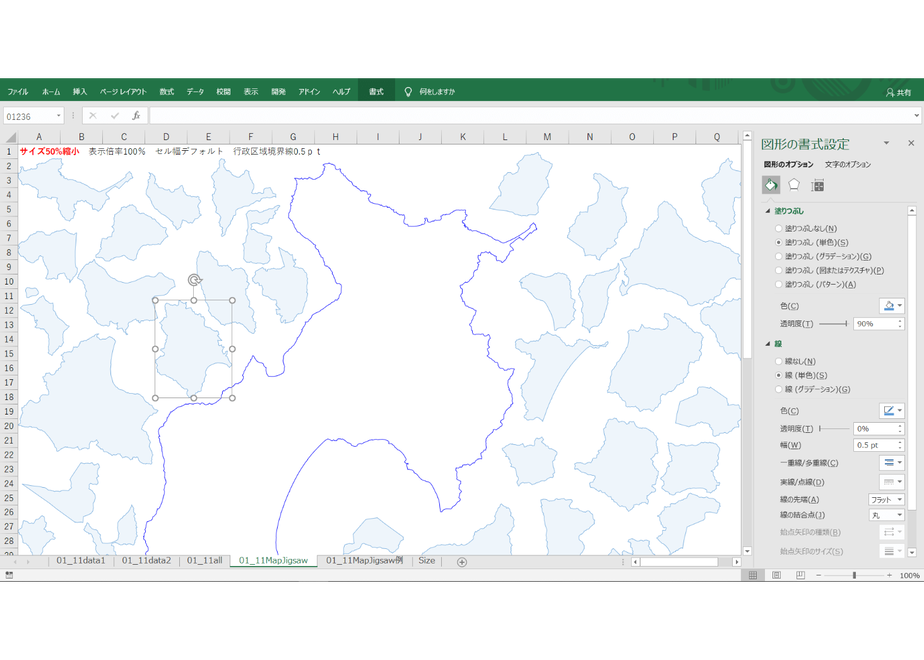
Task: Open the 挿入 (Insert) ribbon tab
Action: coord(80,92)
